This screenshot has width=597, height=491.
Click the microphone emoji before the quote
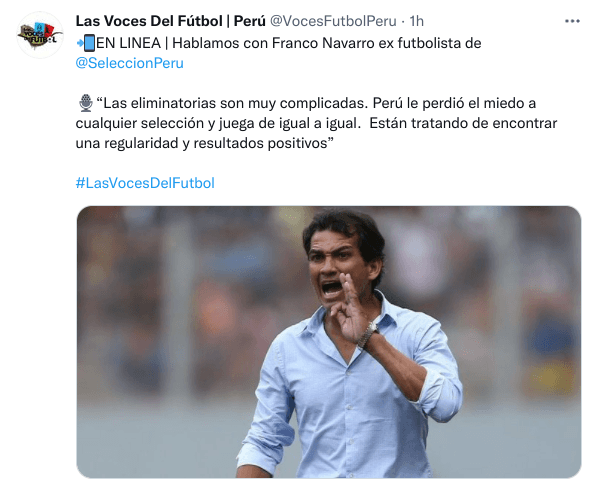(86, 103)
